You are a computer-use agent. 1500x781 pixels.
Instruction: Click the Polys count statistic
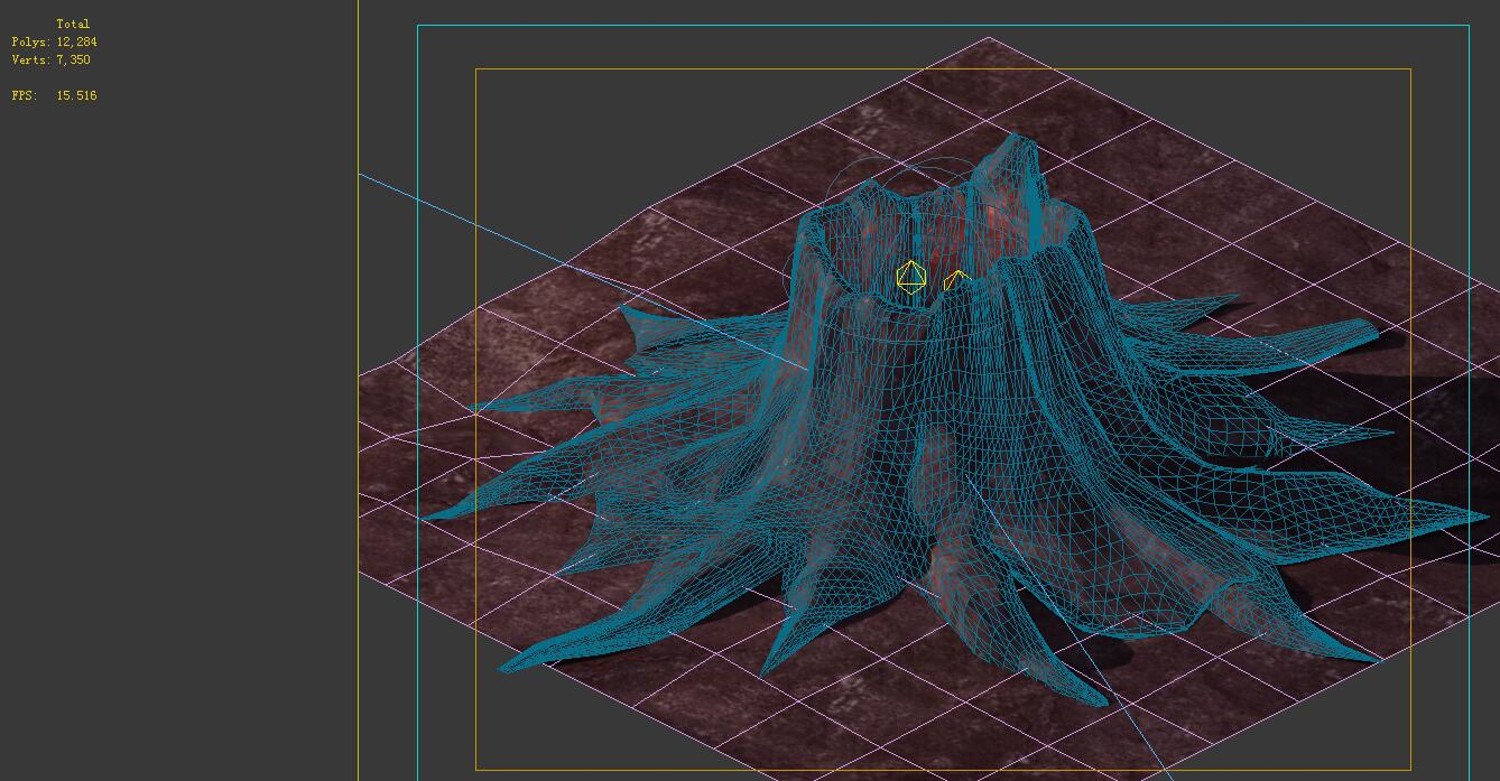tap(54, 42)
